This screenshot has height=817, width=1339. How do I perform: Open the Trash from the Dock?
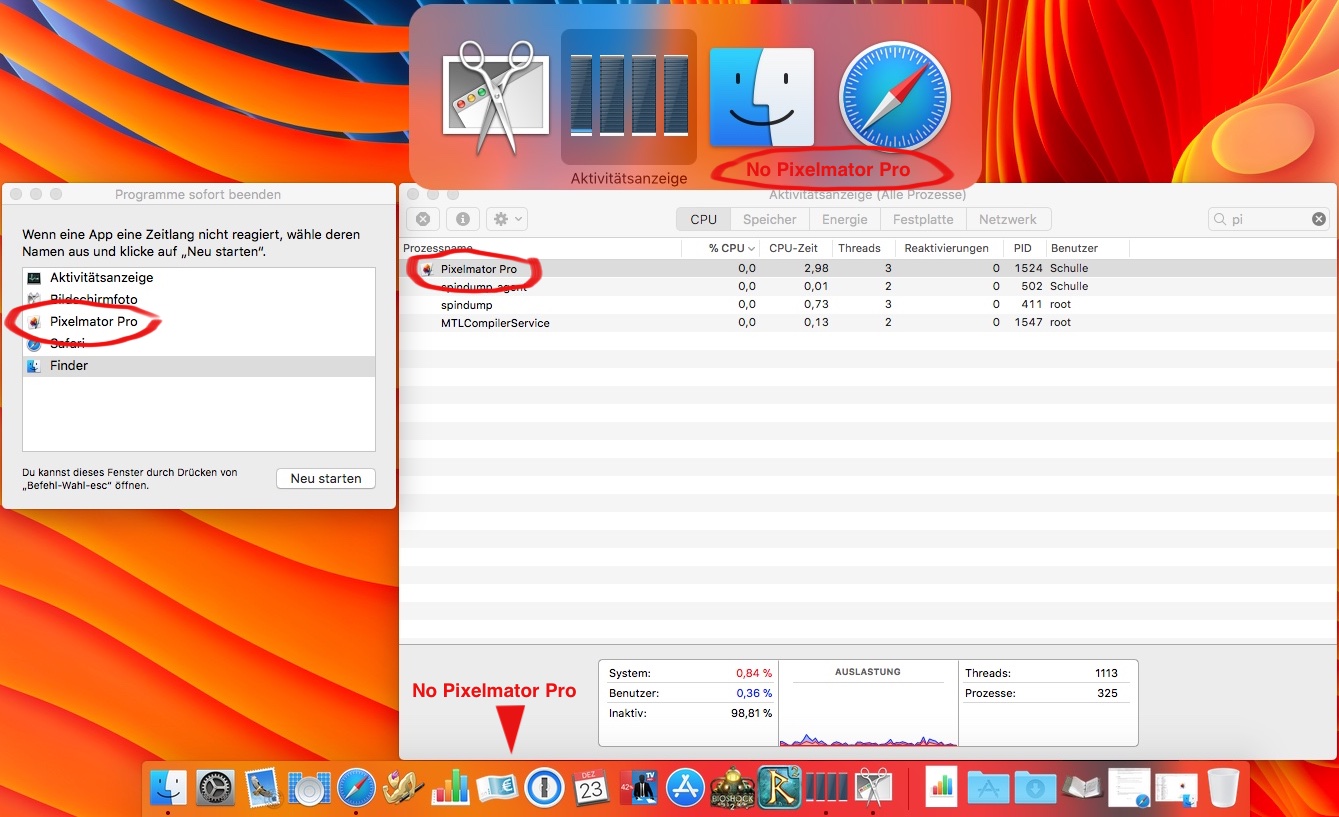point(1223,788)
